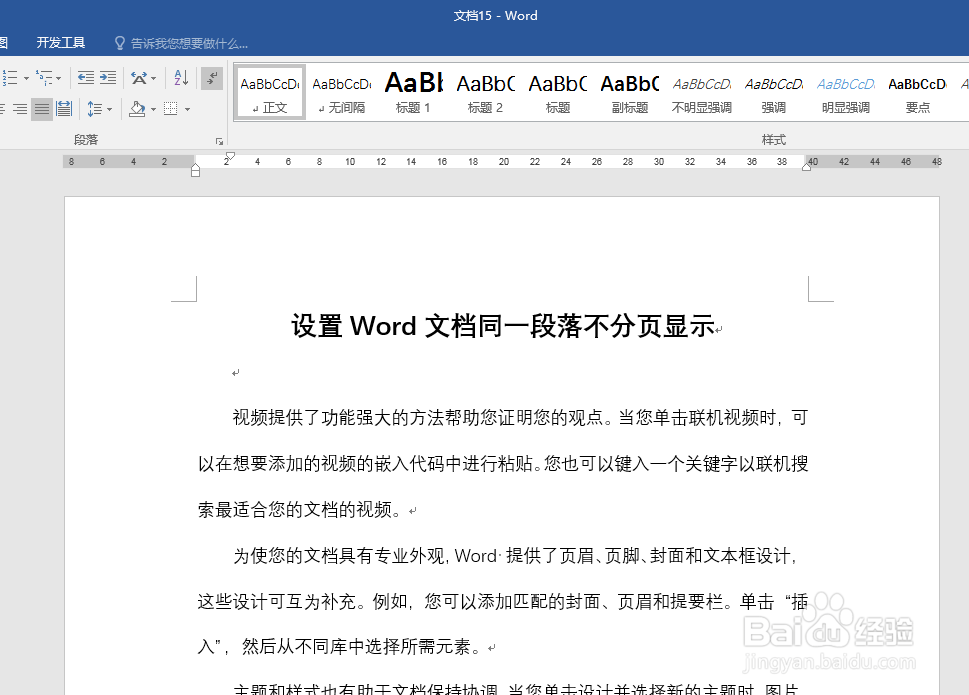Click paragraph starting with 视频提供了功能强大
This screenshot has width=969, height=695.
503,464
